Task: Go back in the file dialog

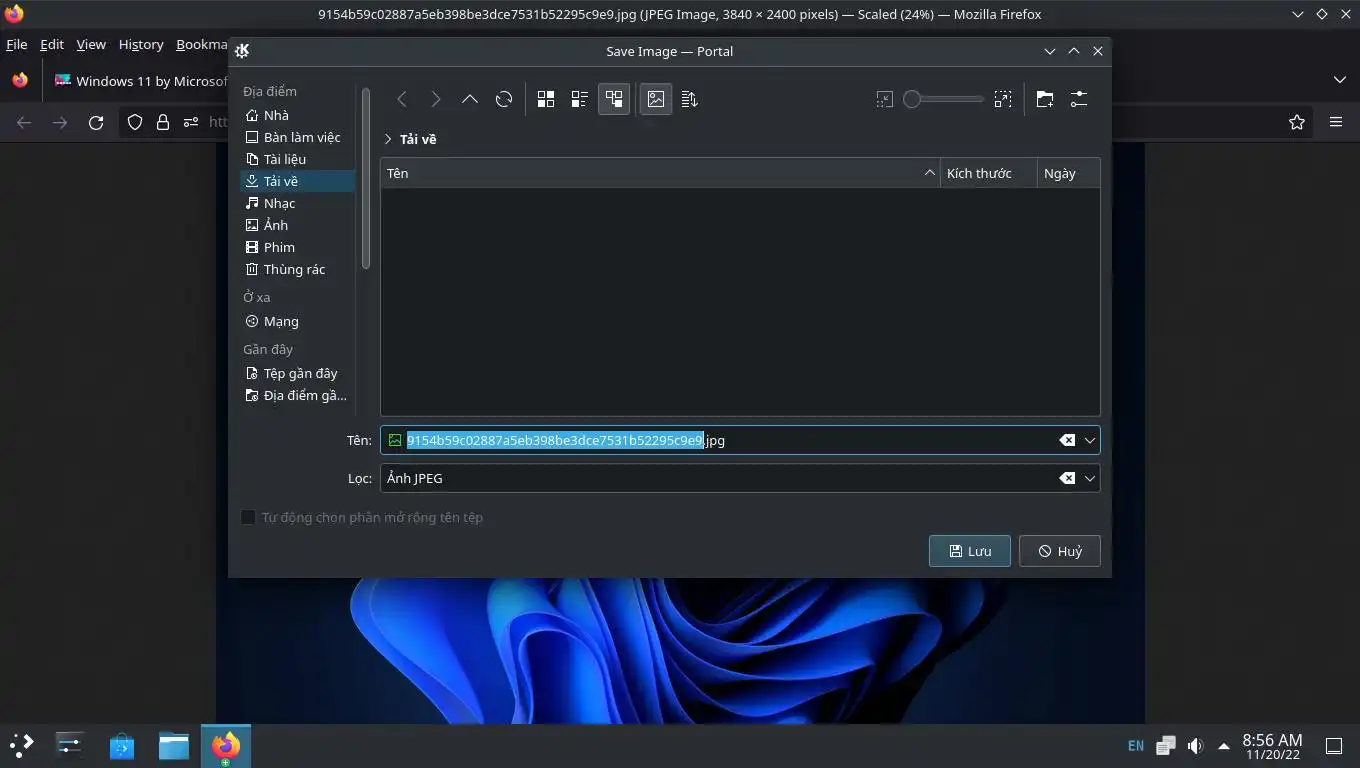Action: point(402,99)
